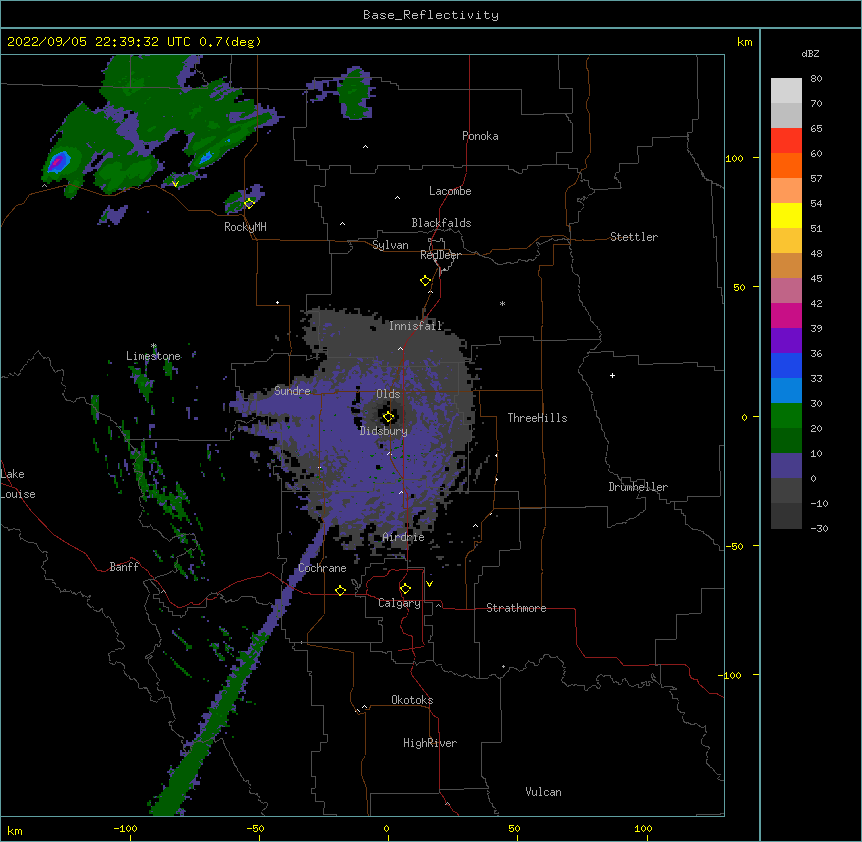Screen dimensions: 862x842
Task: Click the ThreeHills town label
Action: [537, 418]
